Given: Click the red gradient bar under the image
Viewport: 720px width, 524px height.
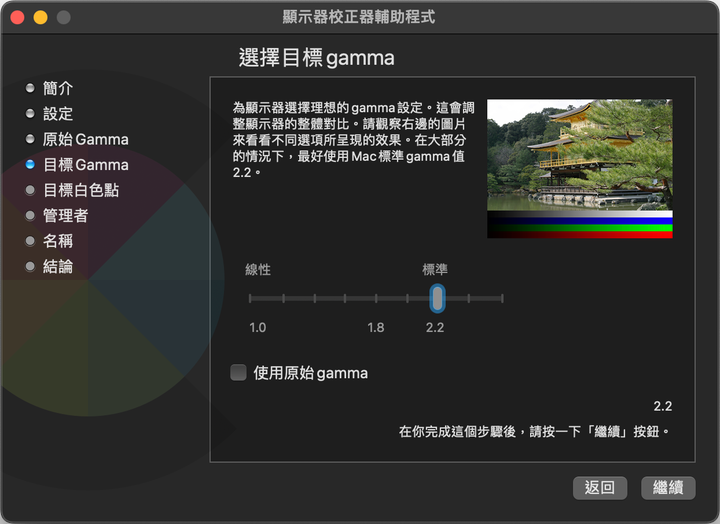Looking at the screenshot, I should pyautogui.click(x=579, y=235).
